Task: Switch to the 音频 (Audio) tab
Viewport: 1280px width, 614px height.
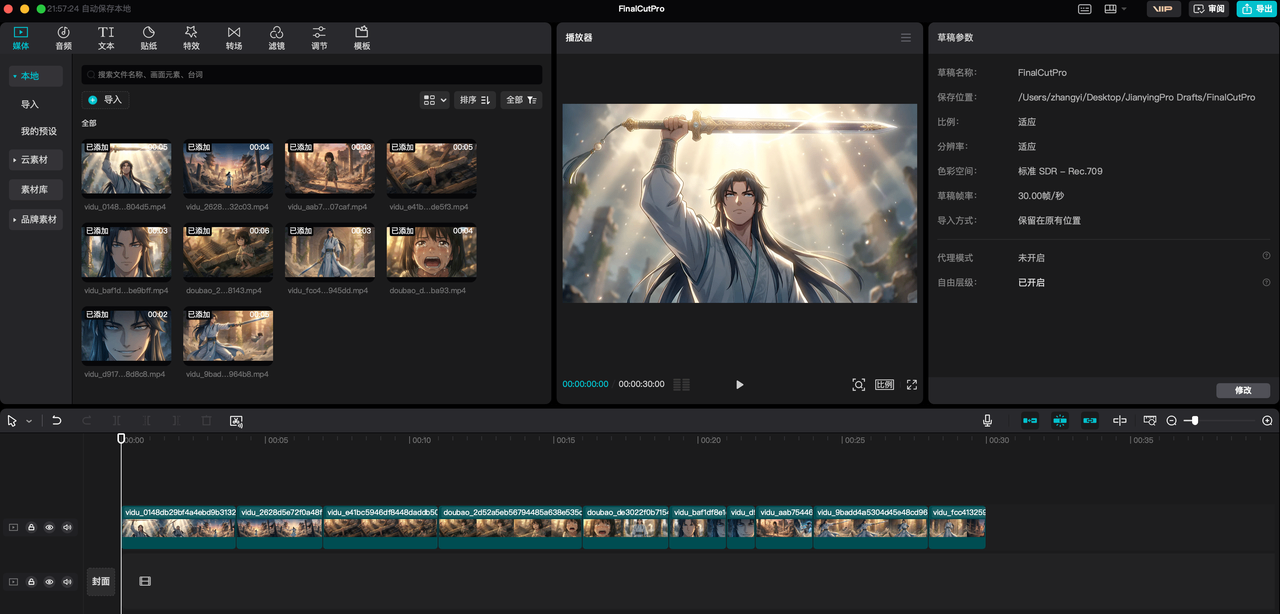Action: click(63, 38)
